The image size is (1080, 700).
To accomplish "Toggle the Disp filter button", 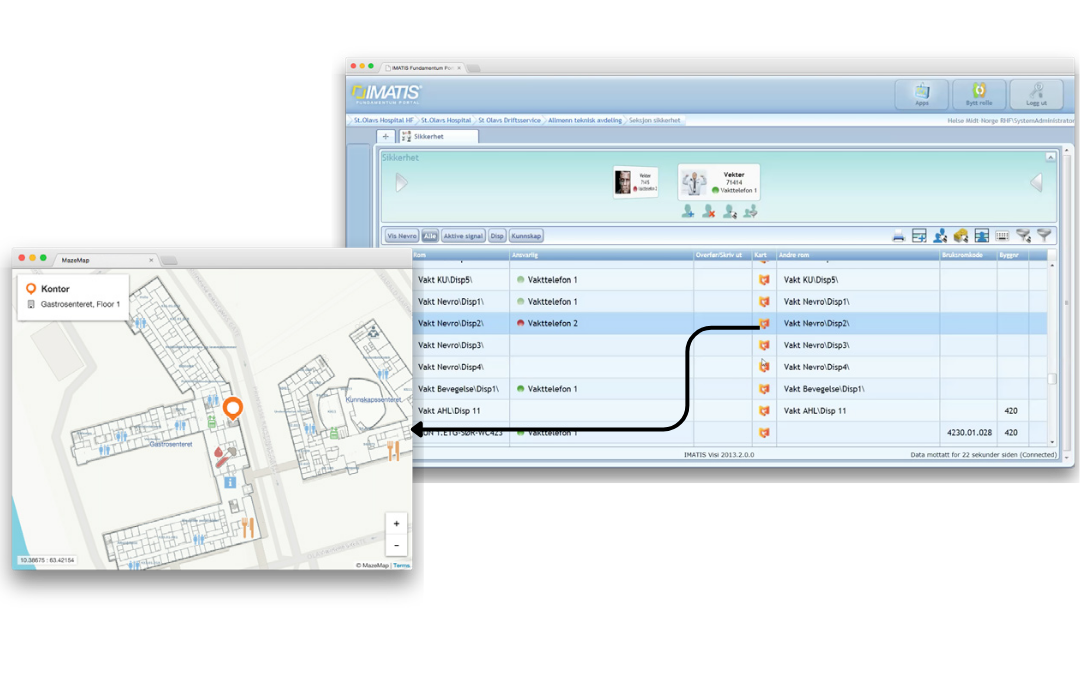I will coord(497,236).
